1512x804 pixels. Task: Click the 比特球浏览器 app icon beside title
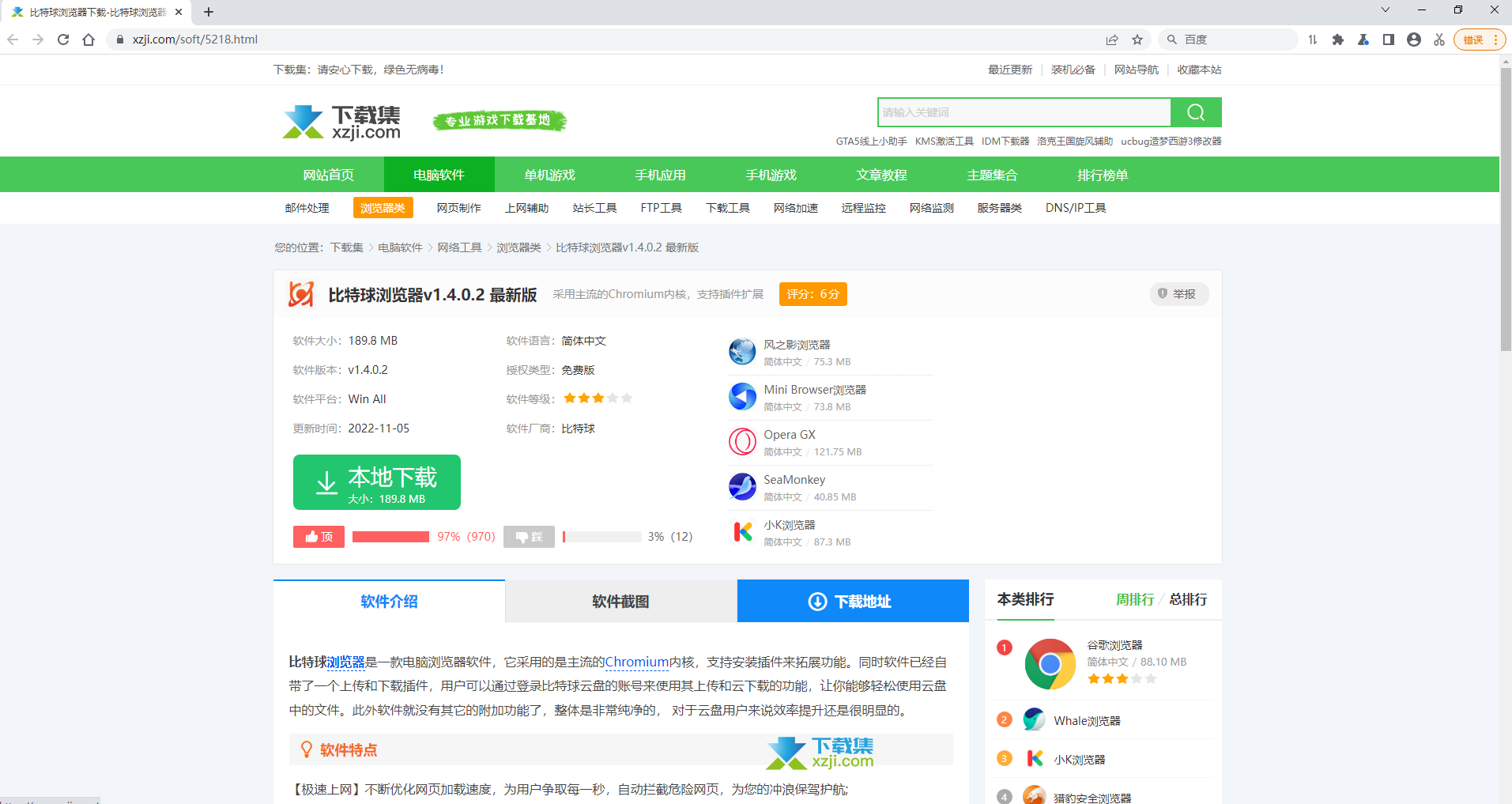tap(301, 294)
